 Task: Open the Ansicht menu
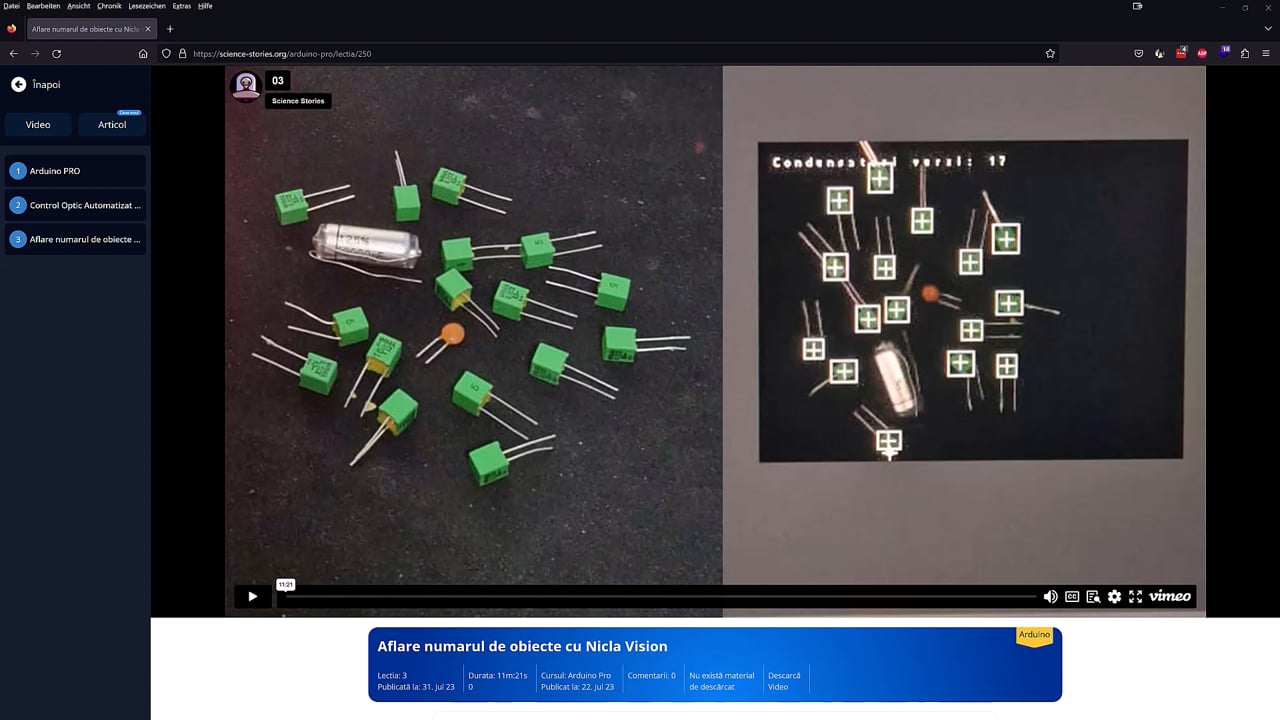79,6
